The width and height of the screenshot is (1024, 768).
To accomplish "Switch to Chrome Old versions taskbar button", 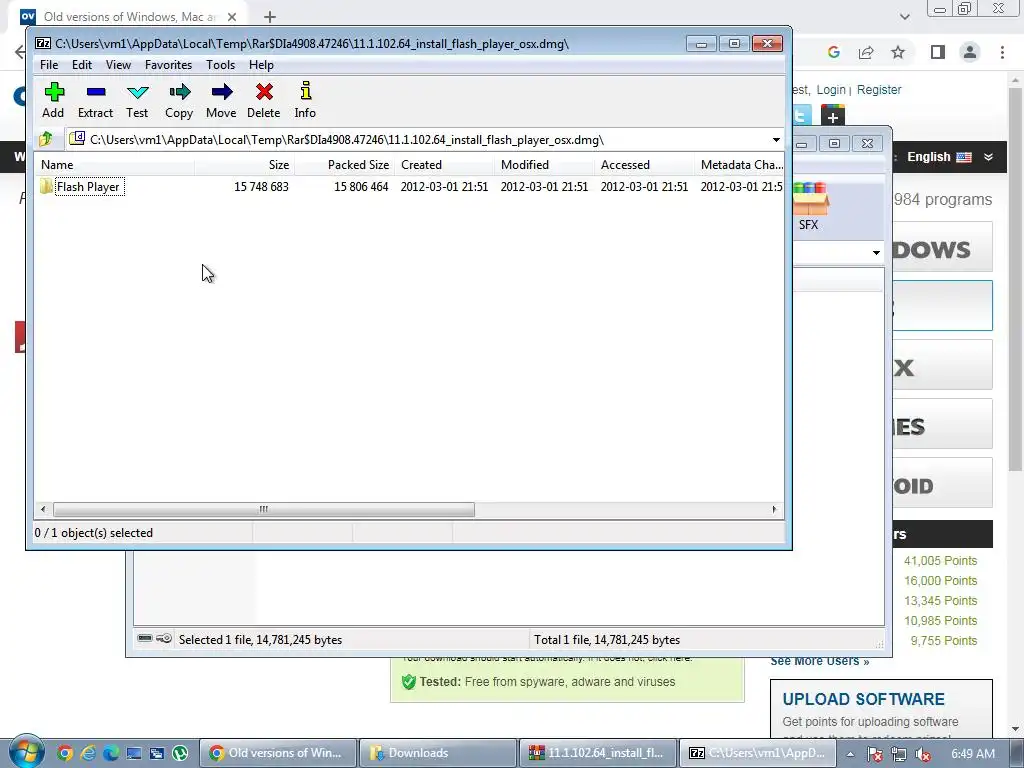I will (279, 753).
